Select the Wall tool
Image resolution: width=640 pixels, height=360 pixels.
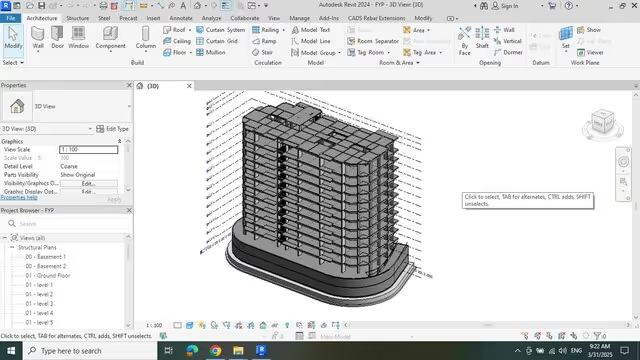[x=38, y=38]
